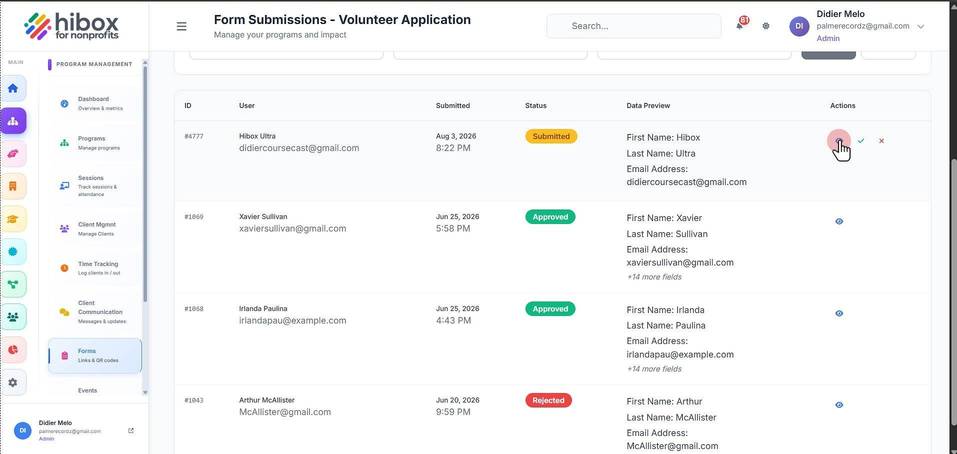Viewport: 957px width, 454px height.
Task: Click the User column header
Action: (247, 106)
